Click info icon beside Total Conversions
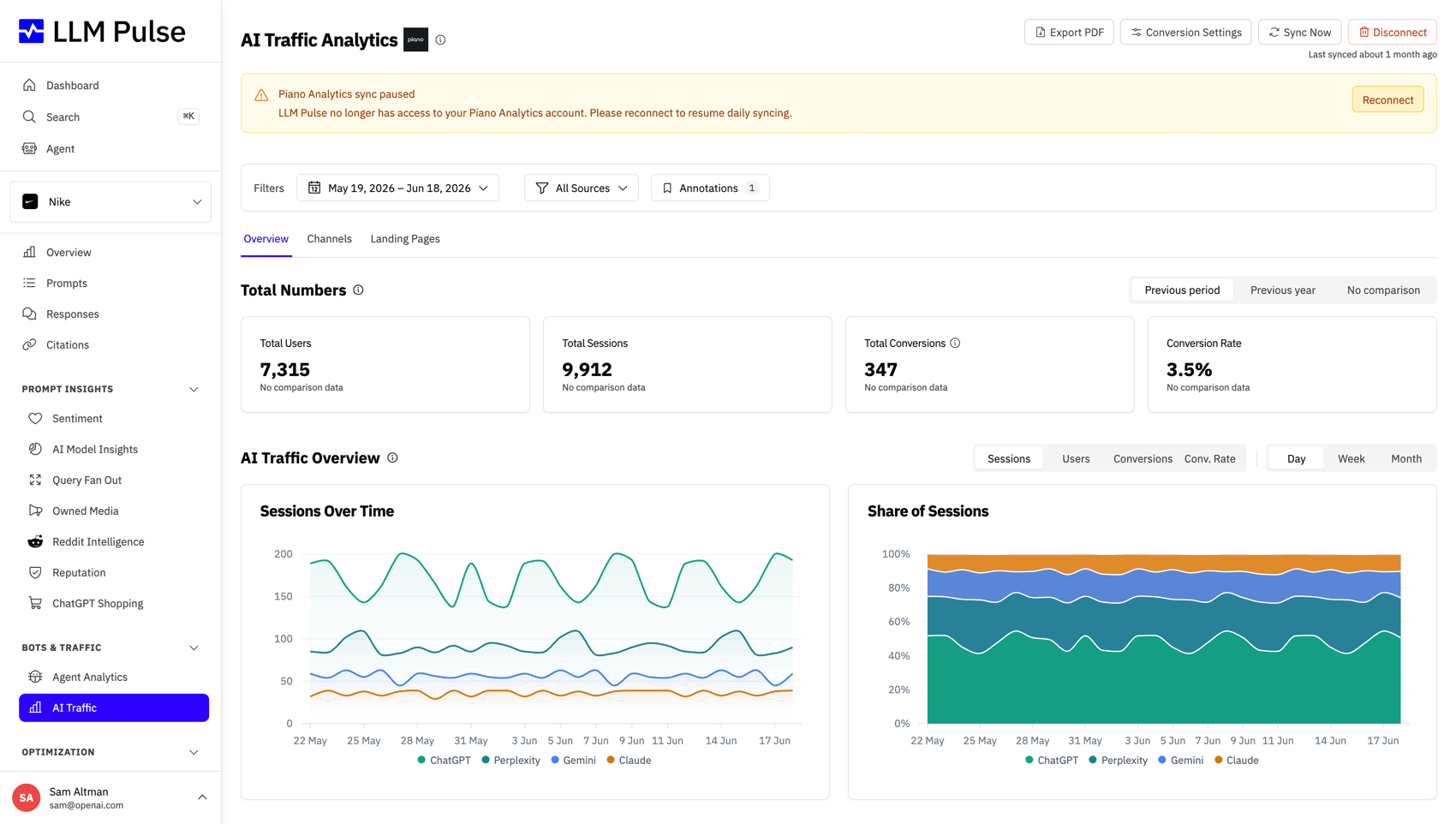The image size is (1456, 824). (x=955, y=343)
